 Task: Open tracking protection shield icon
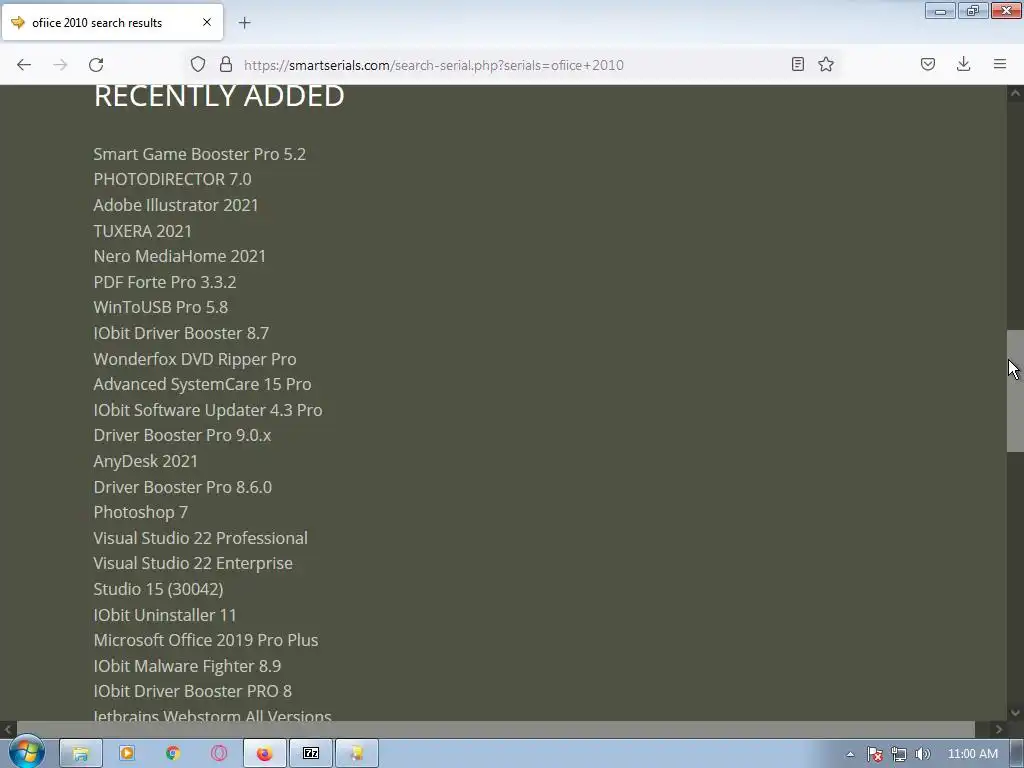pyautogui.click(x=198, y=64)
